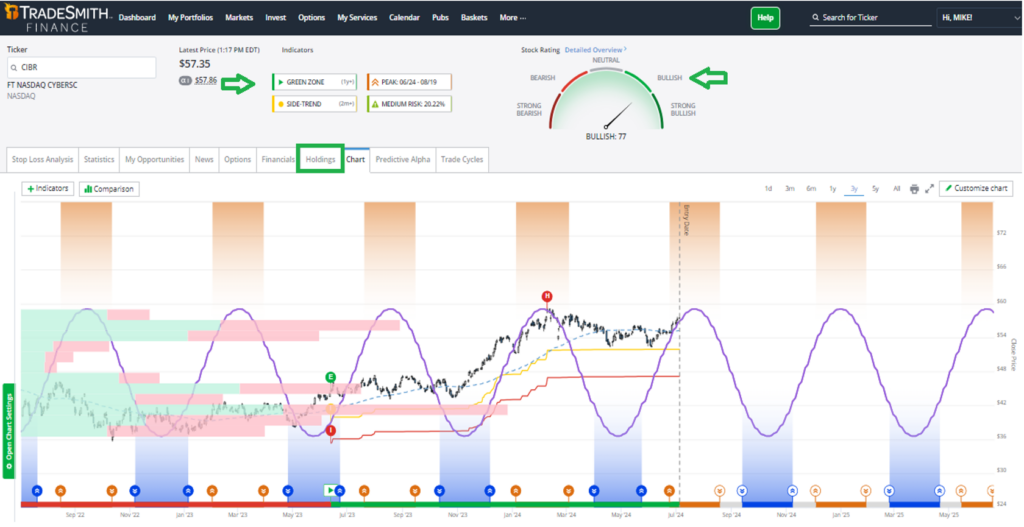This screenshot has width=1024, height=527.
Task: Select the 5y chart range
Action: pyautogui.click(x=875, y=189)
